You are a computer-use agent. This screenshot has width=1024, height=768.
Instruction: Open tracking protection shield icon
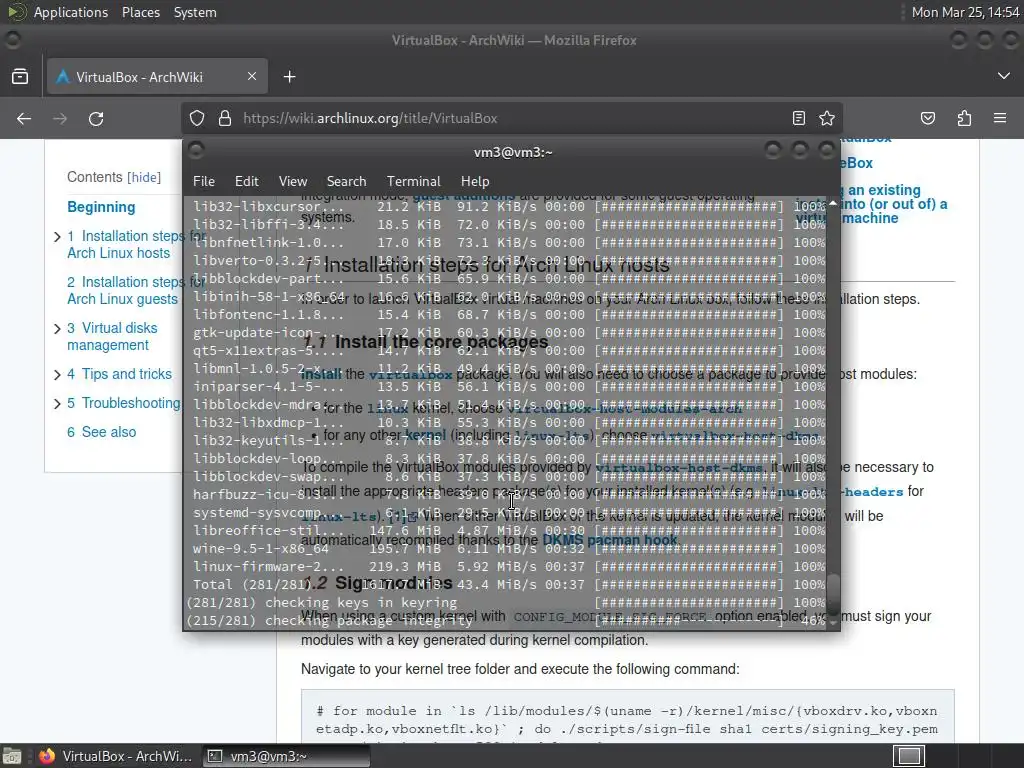coord(197,118)
